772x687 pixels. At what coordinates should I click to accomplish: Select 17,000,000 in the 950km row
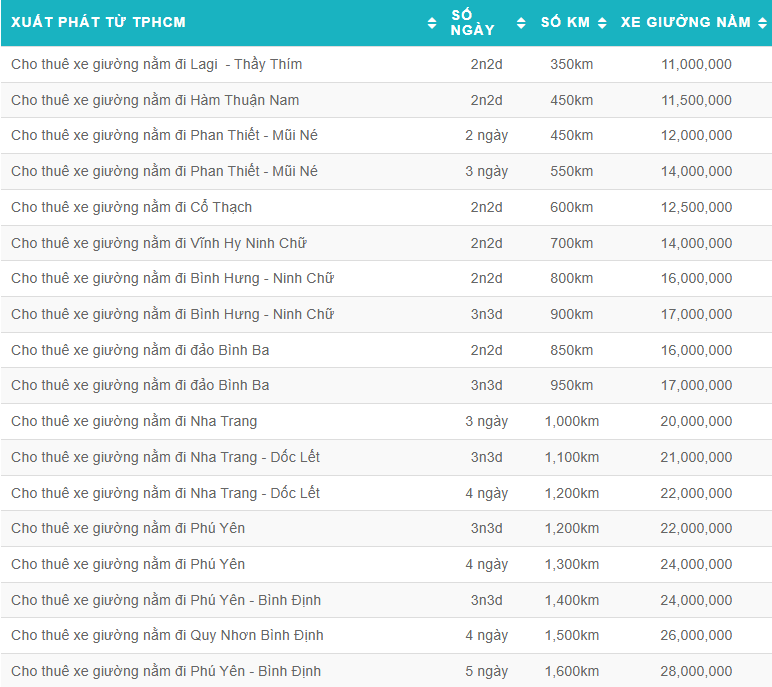click(x=696, y=385)
